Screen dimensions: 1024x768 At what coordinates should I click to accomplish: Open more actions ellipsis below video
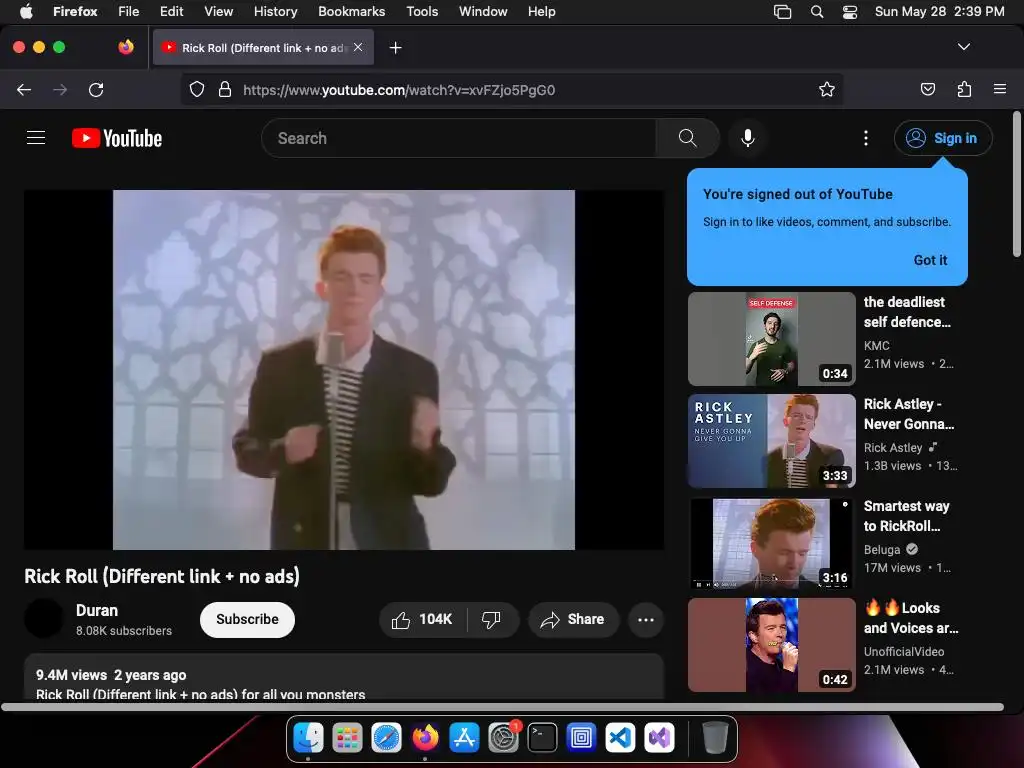coord(646,620)
